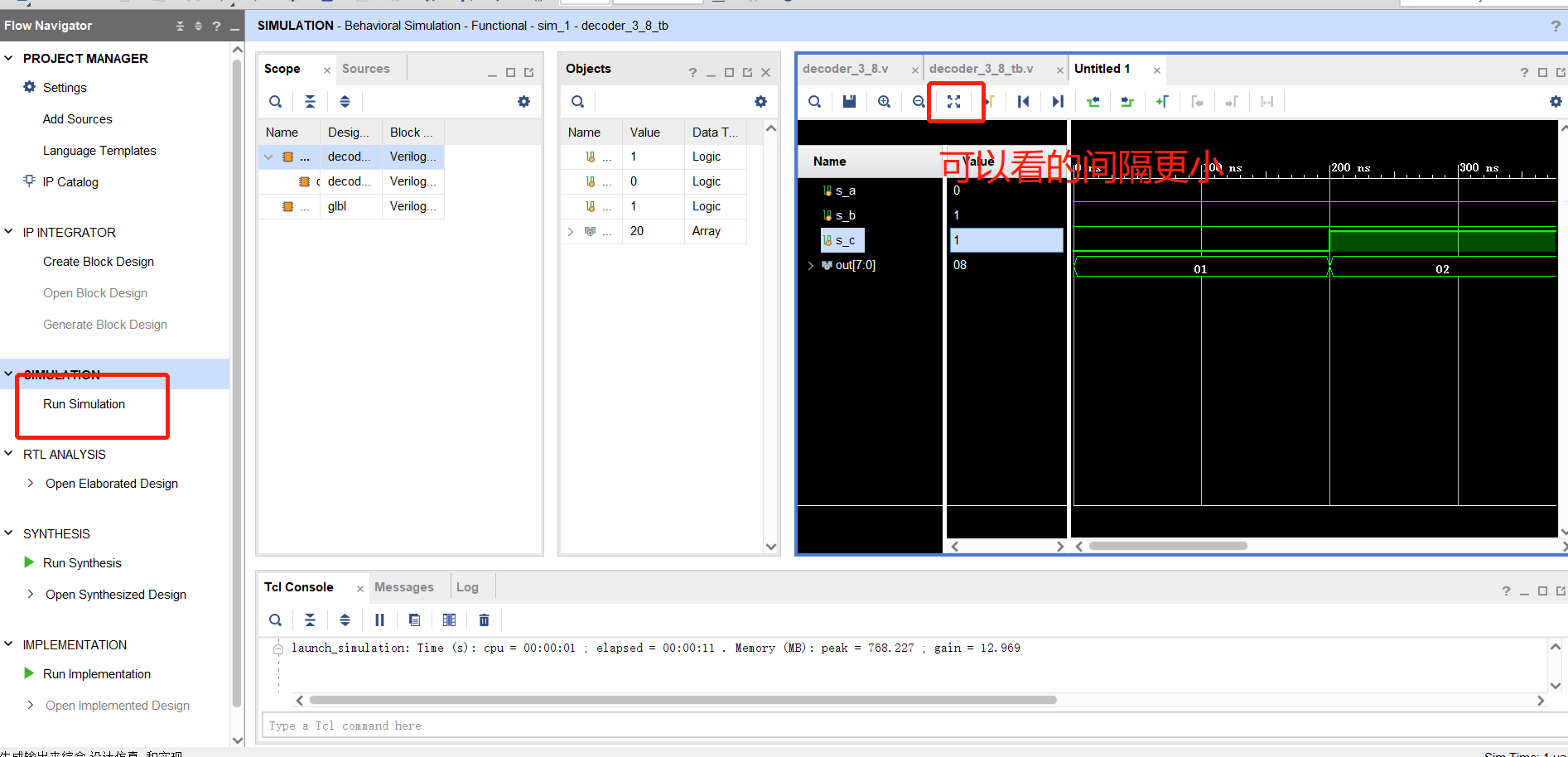Collapse all in the Scope panel
Viewport: 1568px width, 757px height.
[x=310, y=102]
